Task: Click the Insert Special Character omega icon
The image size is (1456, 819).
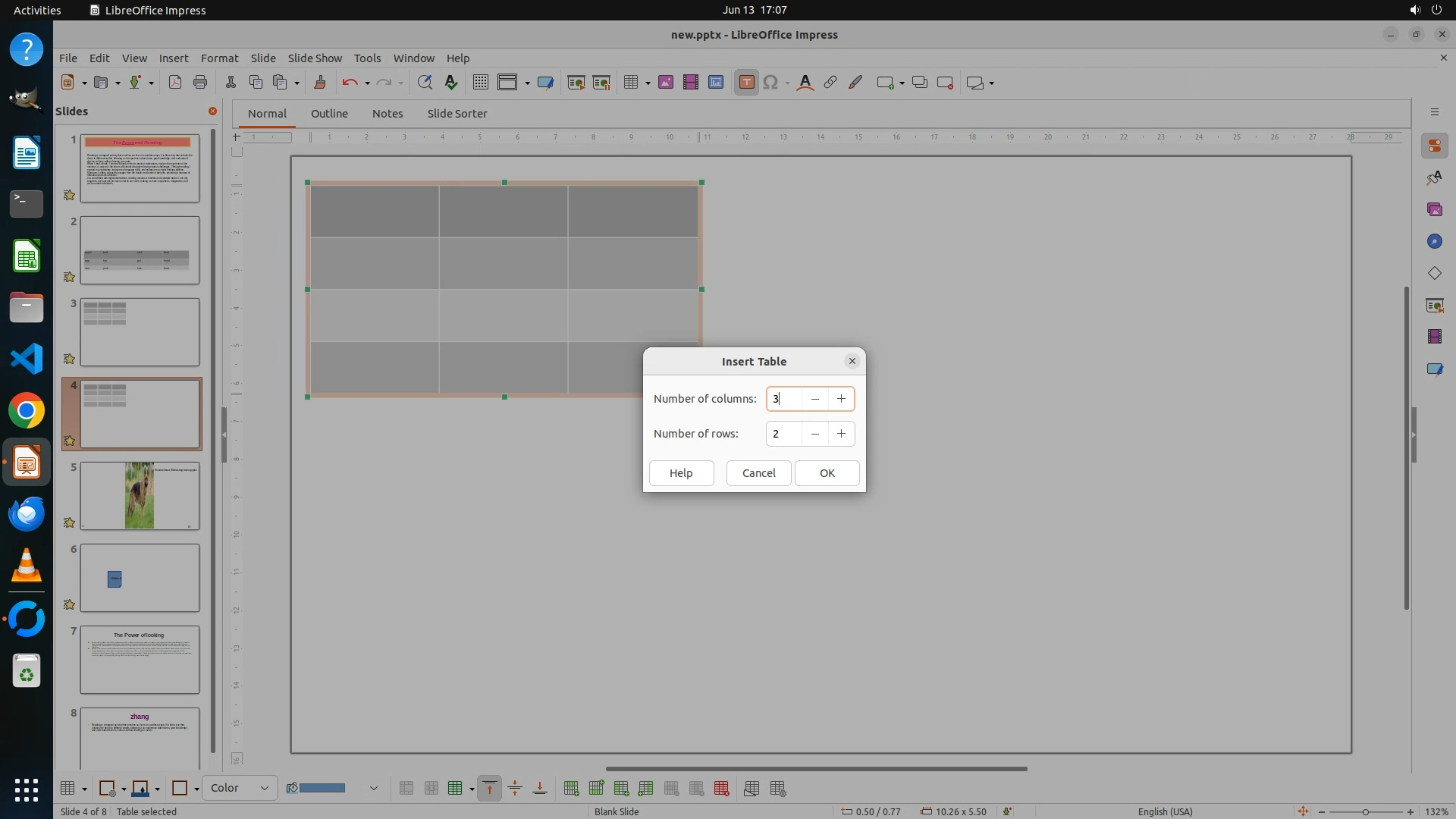Action: [770, 83]
